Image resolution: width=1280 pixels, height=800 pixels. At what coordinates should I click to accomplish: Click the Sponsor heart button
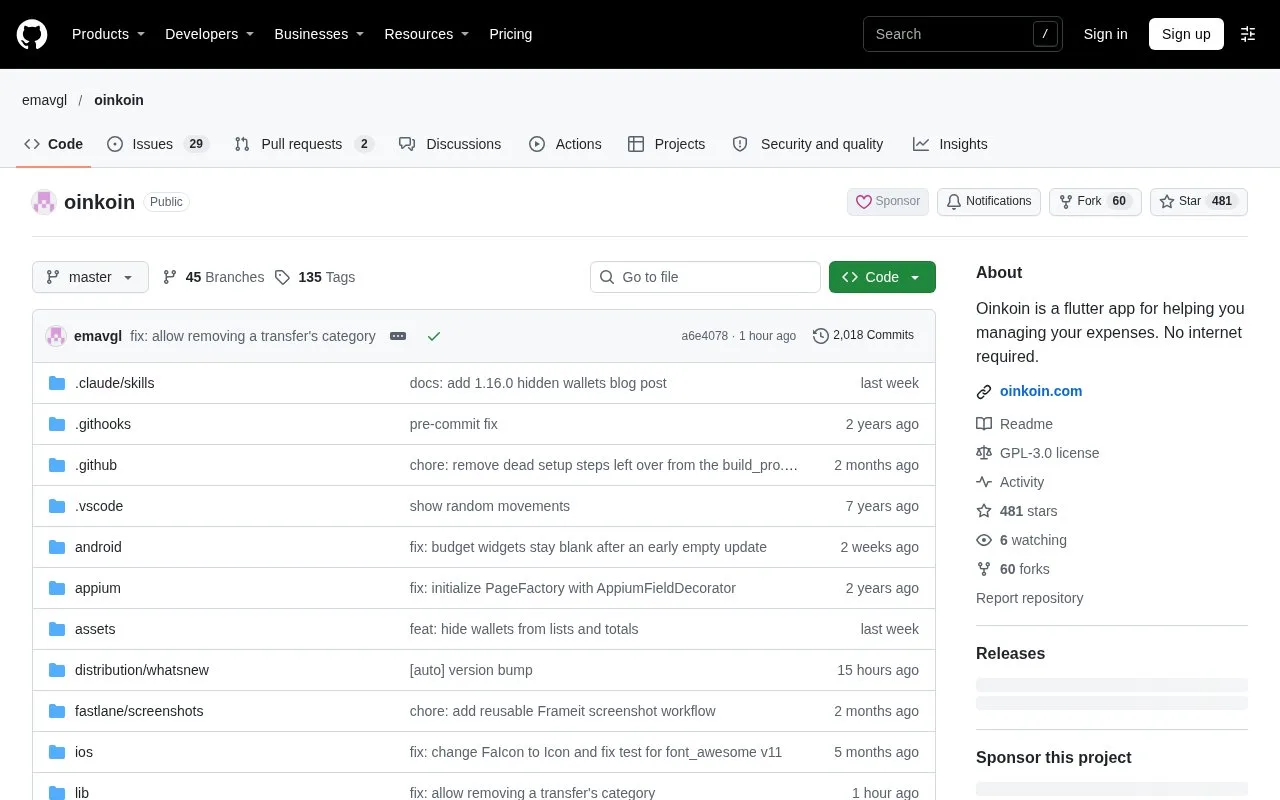[x=888, y=201]
